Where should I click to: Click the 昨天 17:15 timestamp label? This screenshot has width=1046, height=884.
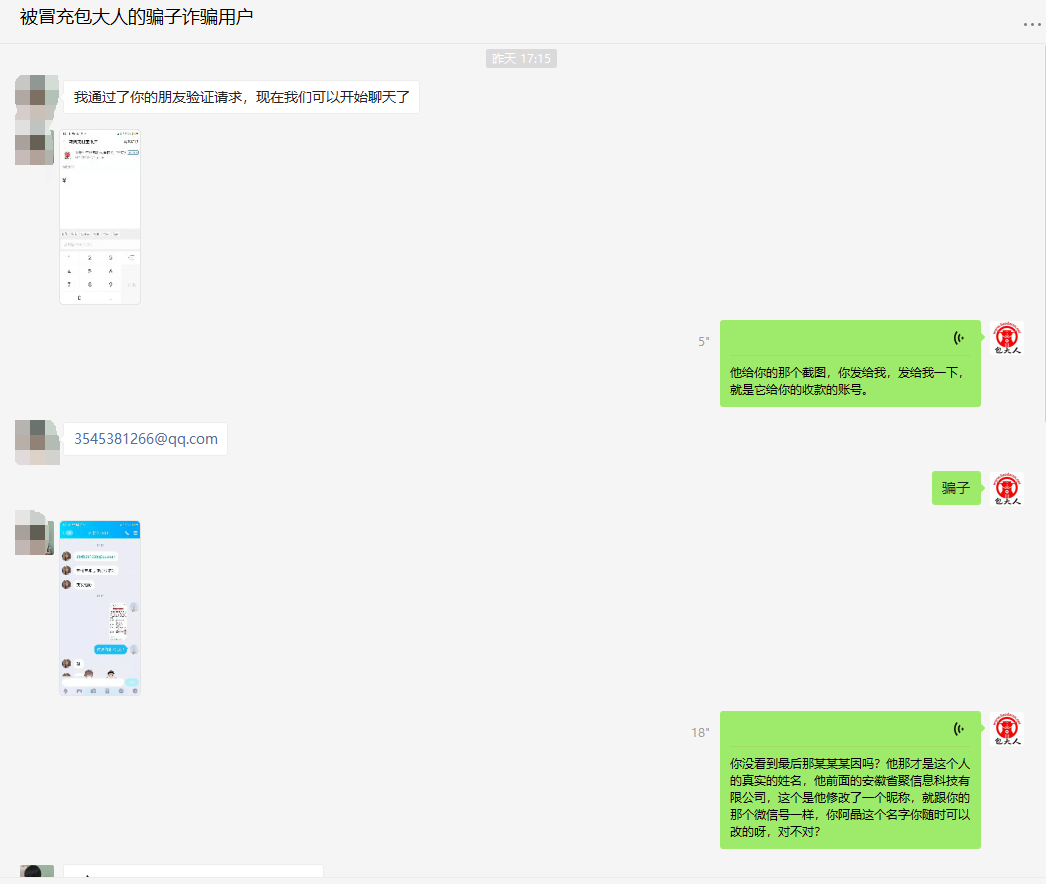(521, 59)
